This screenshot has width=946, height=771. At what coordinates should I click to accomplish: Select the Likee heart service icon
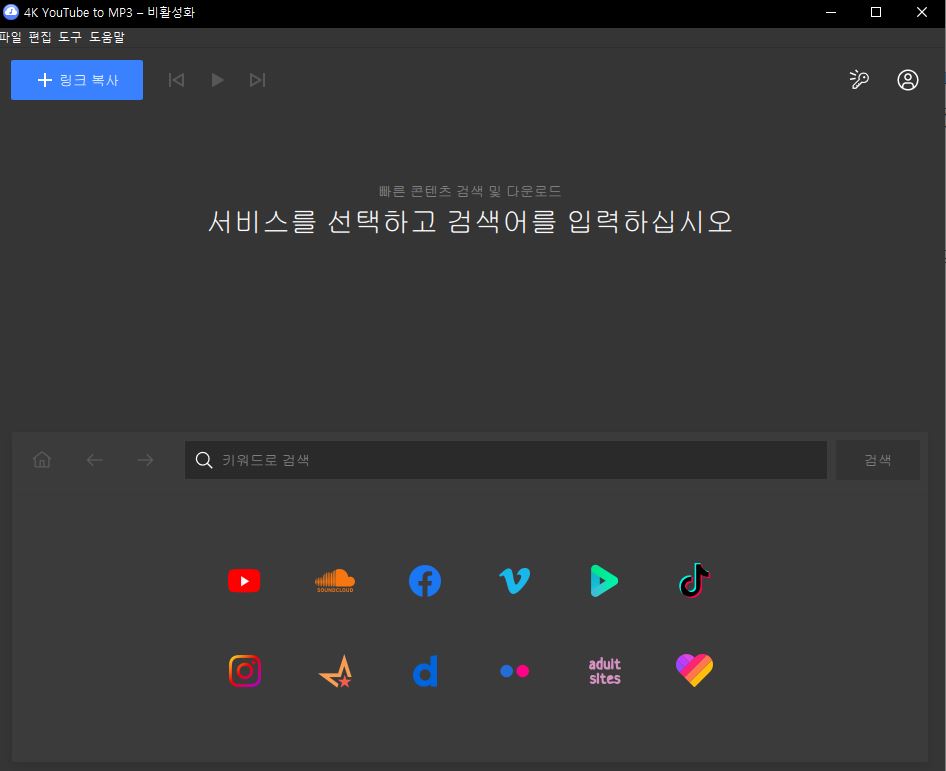(694, 670)
